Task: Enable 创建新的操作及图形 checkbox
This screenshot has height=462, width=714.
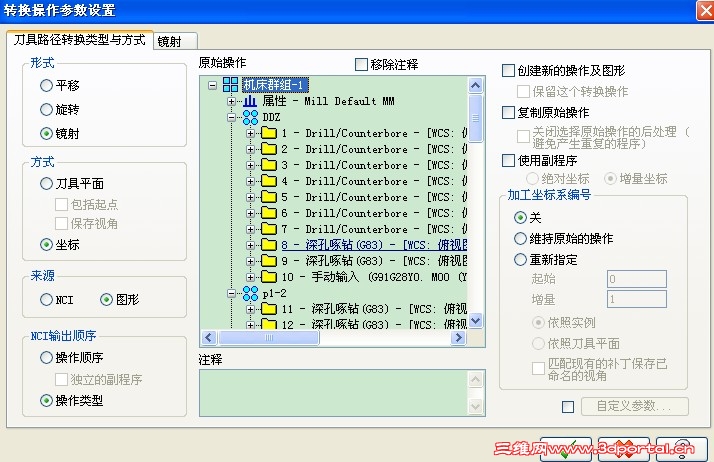Action: click(x=508, y=70)
